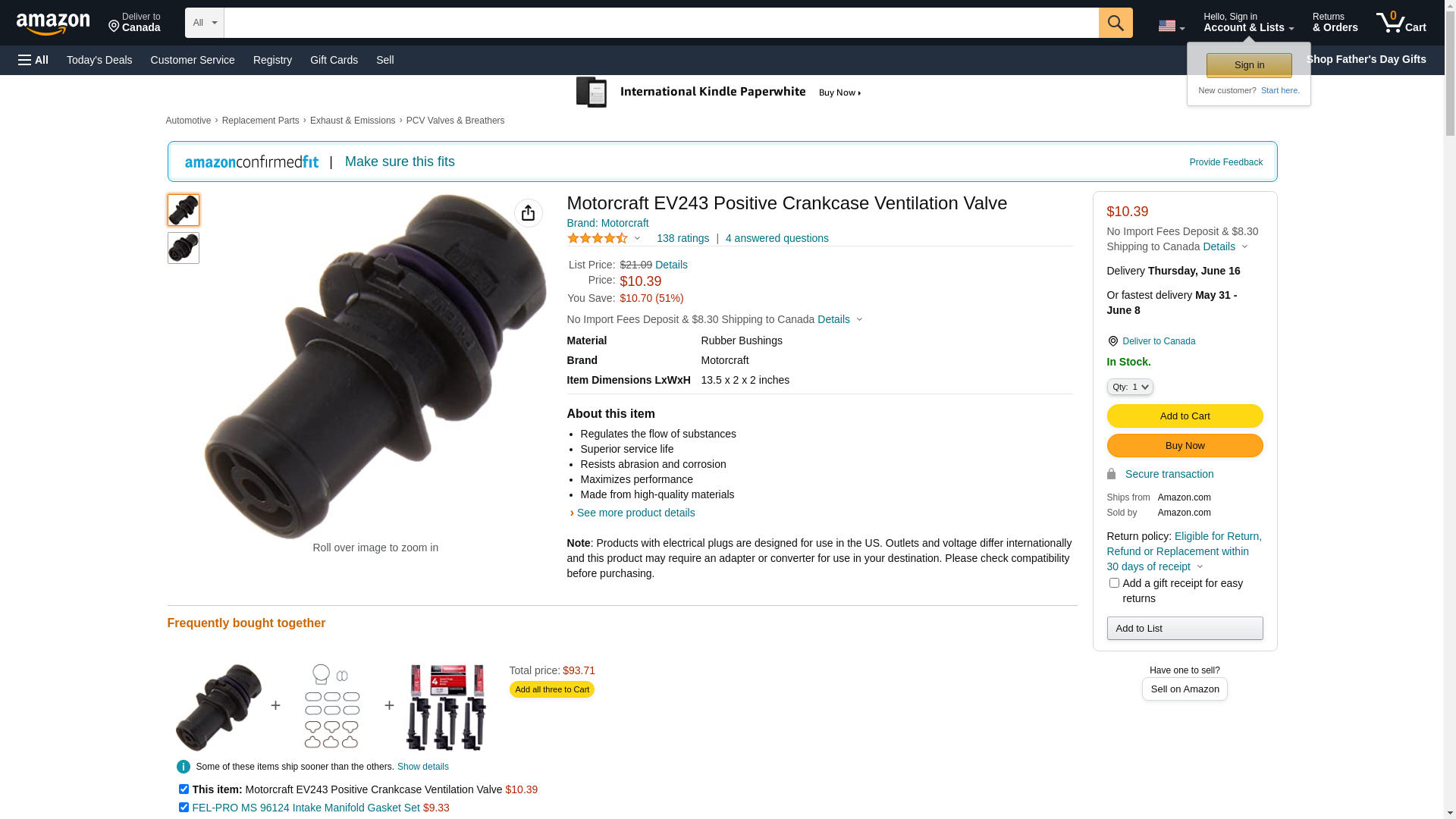The image size is (1456, 819).
Task: Expand the Add to List dropdown
Action: (1185, 628)
